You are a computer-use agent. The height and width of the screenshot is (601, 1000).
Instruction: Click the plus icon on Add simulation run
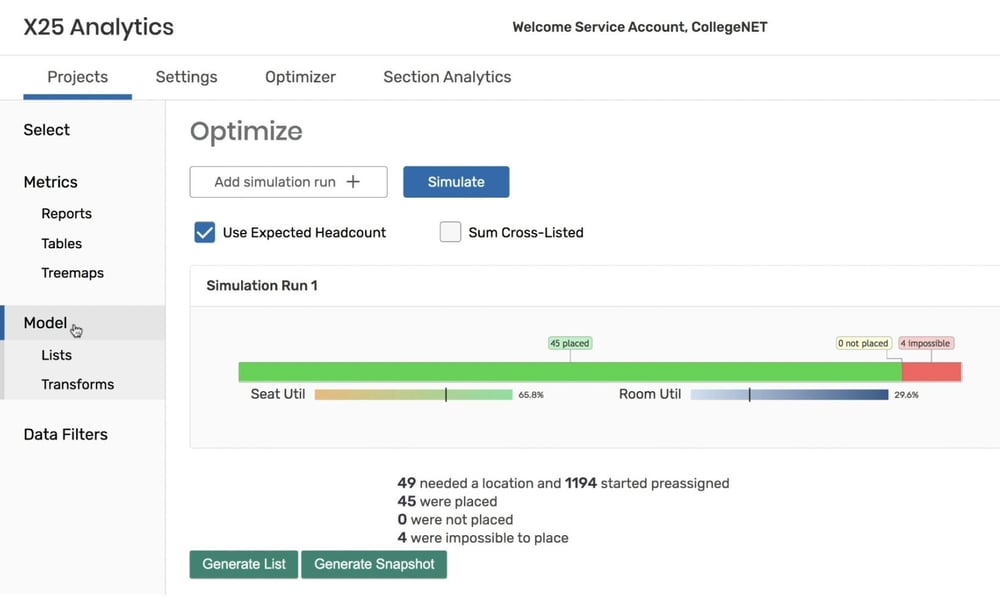(x=352, y=182)
